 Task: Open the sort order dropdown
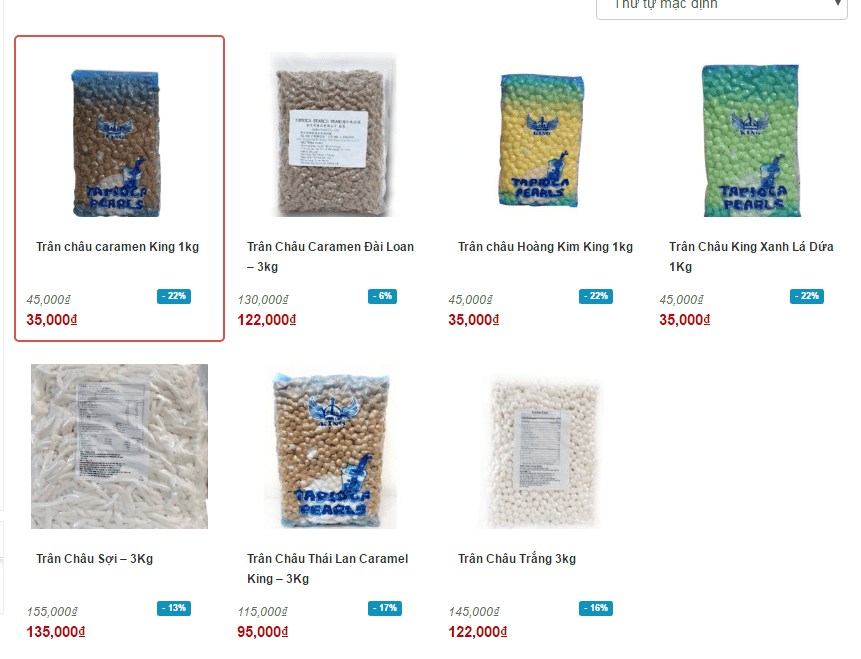[722, 7]
